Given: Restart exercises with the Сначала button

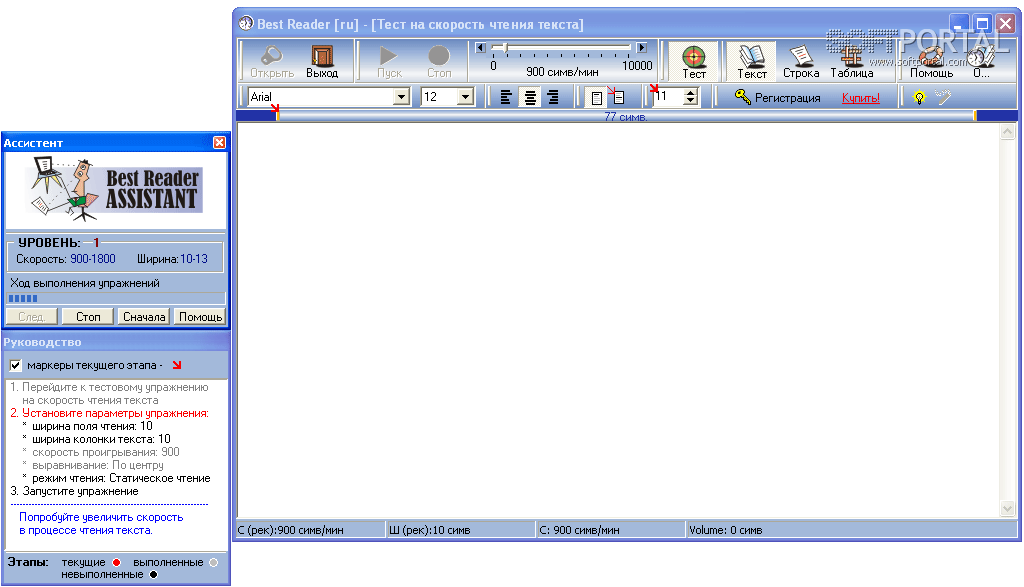Looking at the screenshot, I should coord(144,317).
